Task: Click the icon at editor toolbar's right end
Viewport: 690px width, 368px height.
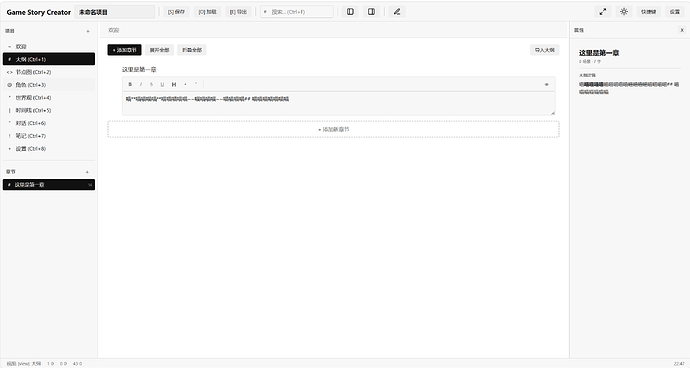Action: coord(547,84)
